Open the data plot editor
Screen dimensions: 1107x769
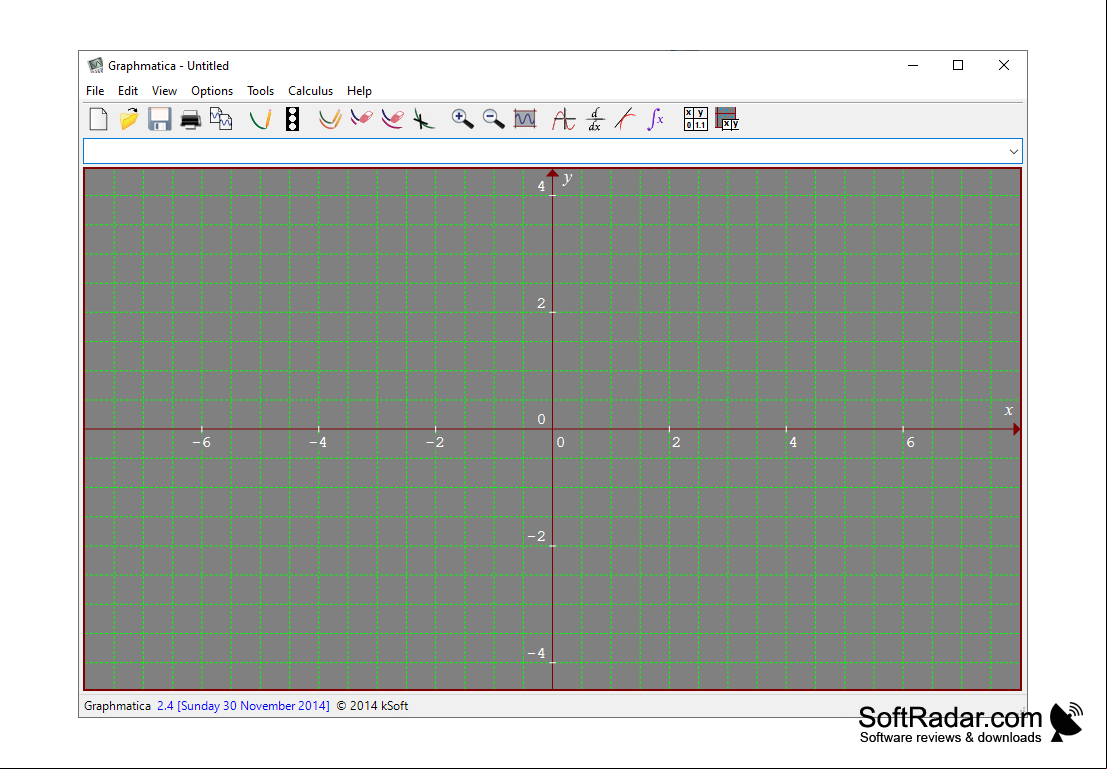click(727, 119)
